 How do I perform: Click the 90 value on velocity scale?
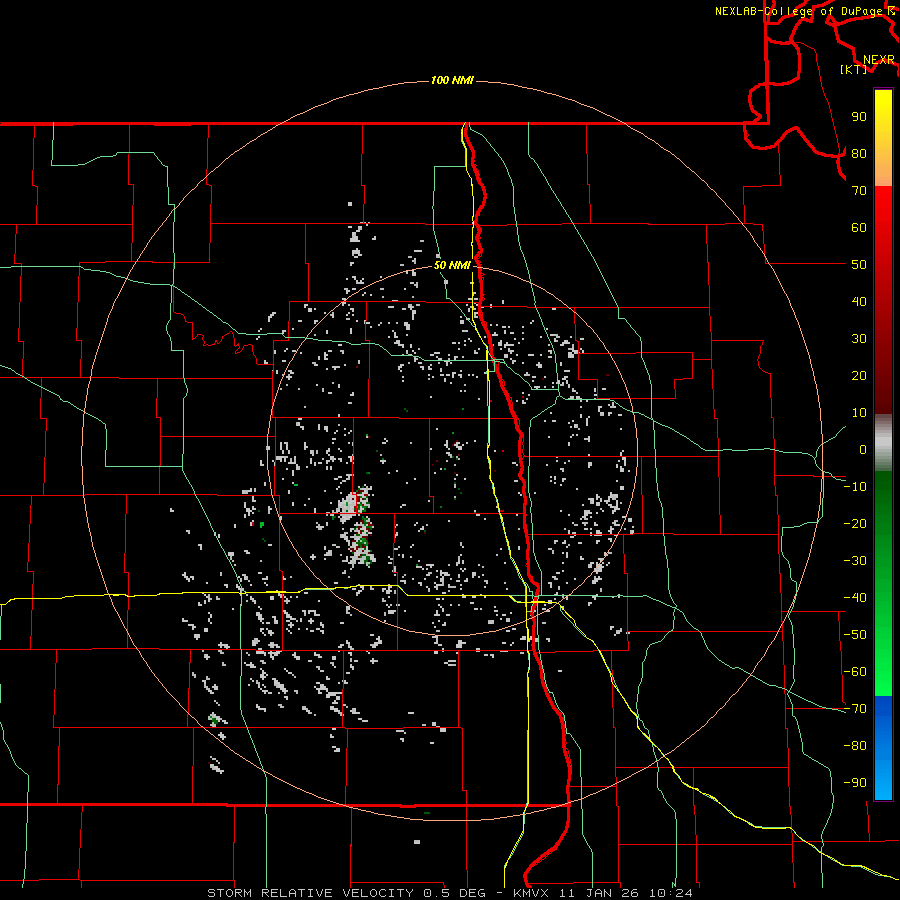(x=859, y=117)
